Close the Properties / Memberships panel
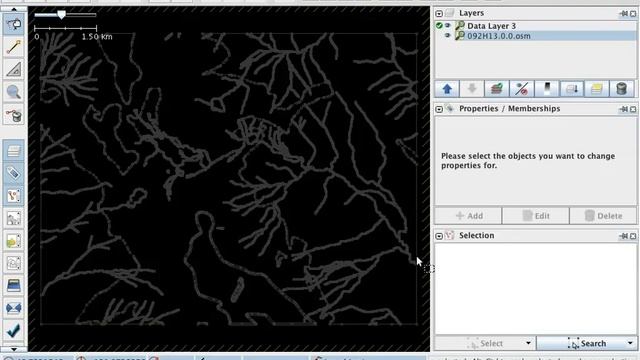This screenshot has height=360, width=640. point(633,109)
